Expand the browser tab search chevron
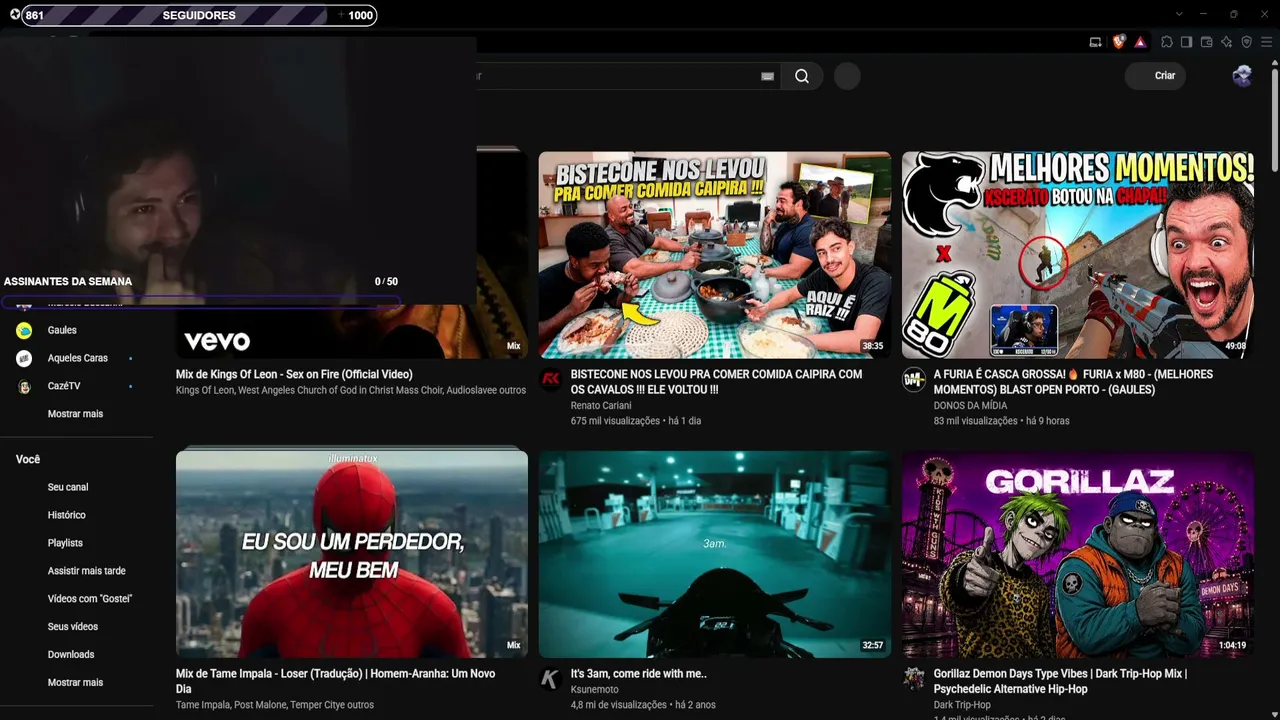 click(x=1179, y=14)
